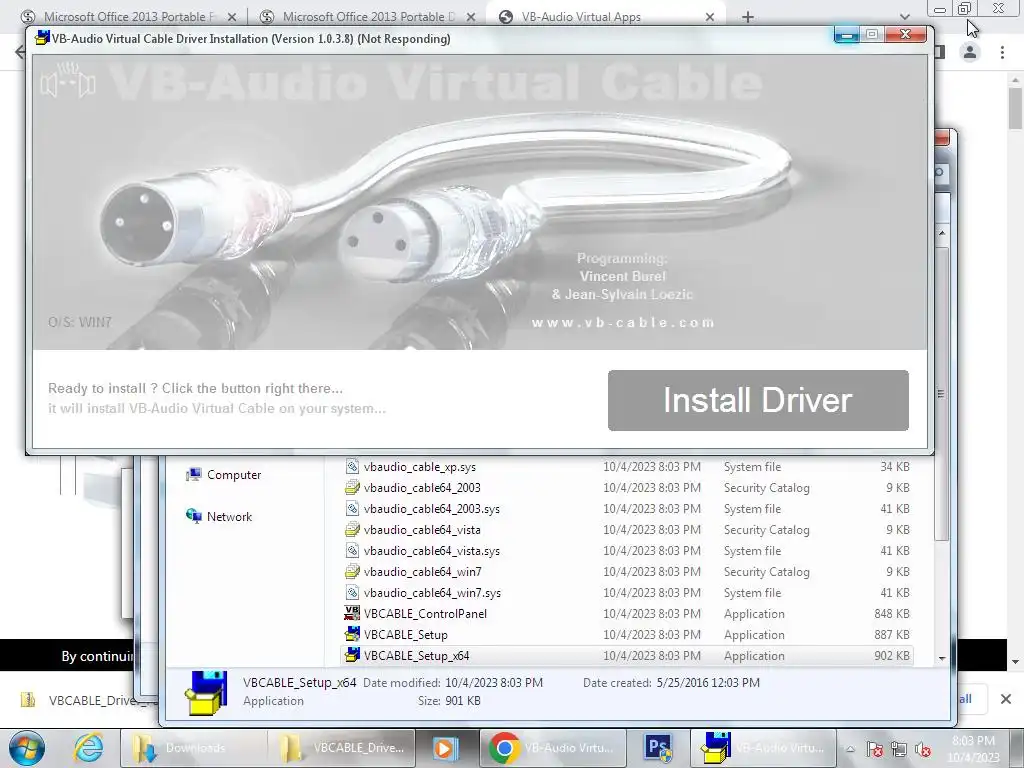1024x768 pixels.
Task: Show hidden system tray icons
Action: click(850, 749)
